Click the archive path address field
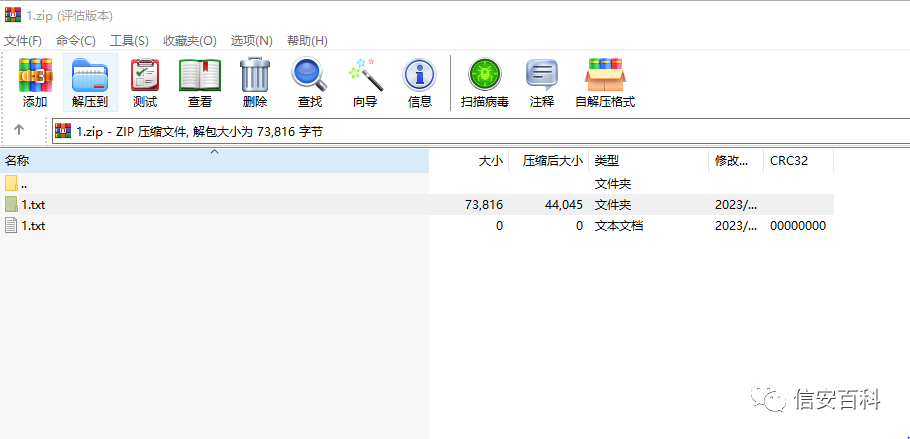This screenshot has height=439, width=910. click(481, 131)
